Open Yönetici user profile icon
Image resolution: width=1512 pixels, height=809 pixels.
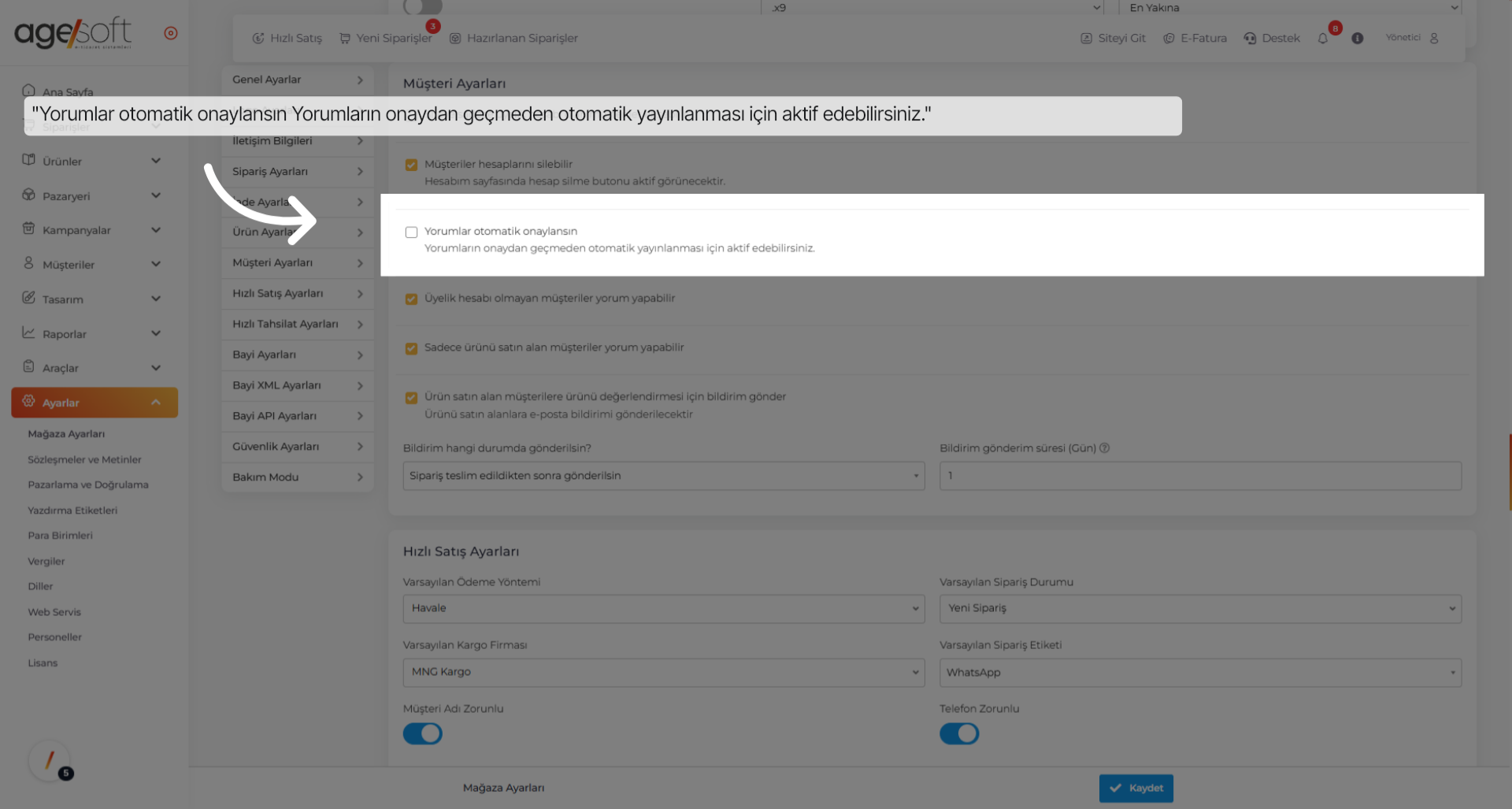coord(1434,38)
